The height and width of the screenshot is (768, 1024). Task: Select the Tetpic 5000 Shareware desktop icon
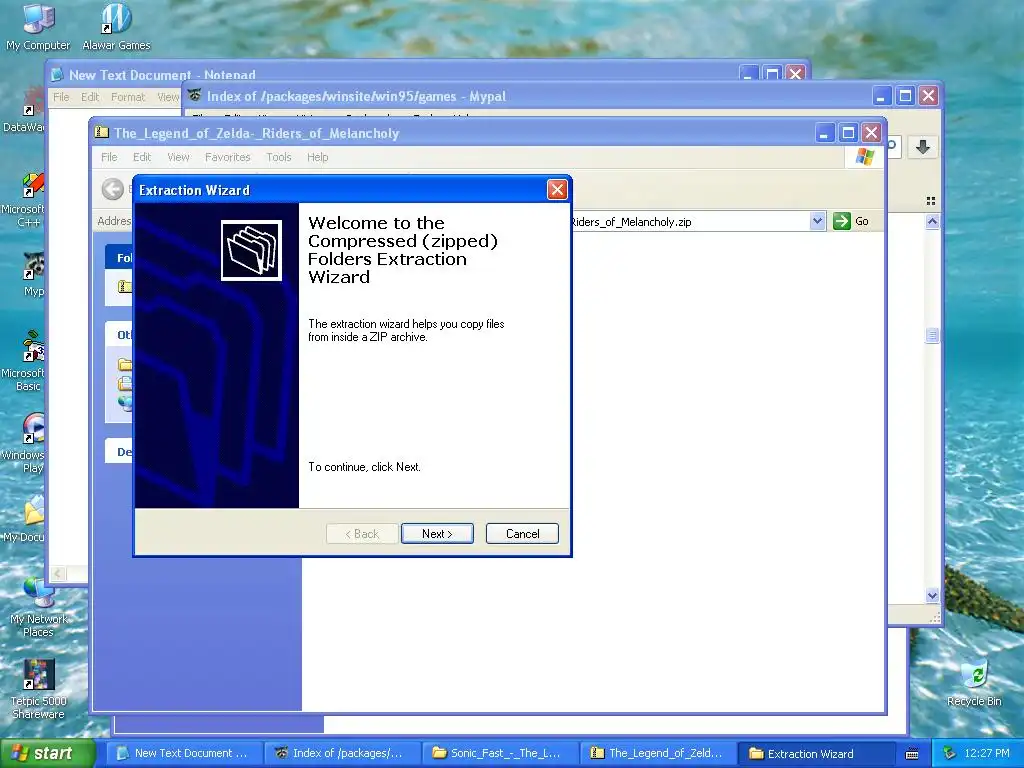pos(38,689)
